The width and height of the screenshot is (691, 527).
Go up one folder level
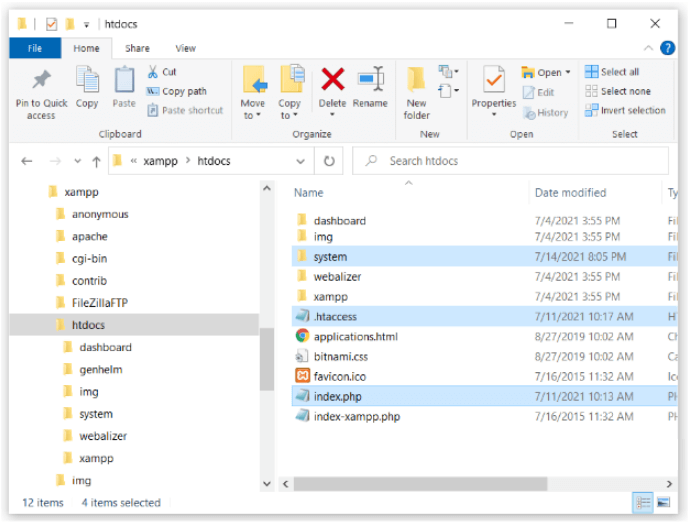(x=96, y=161)
